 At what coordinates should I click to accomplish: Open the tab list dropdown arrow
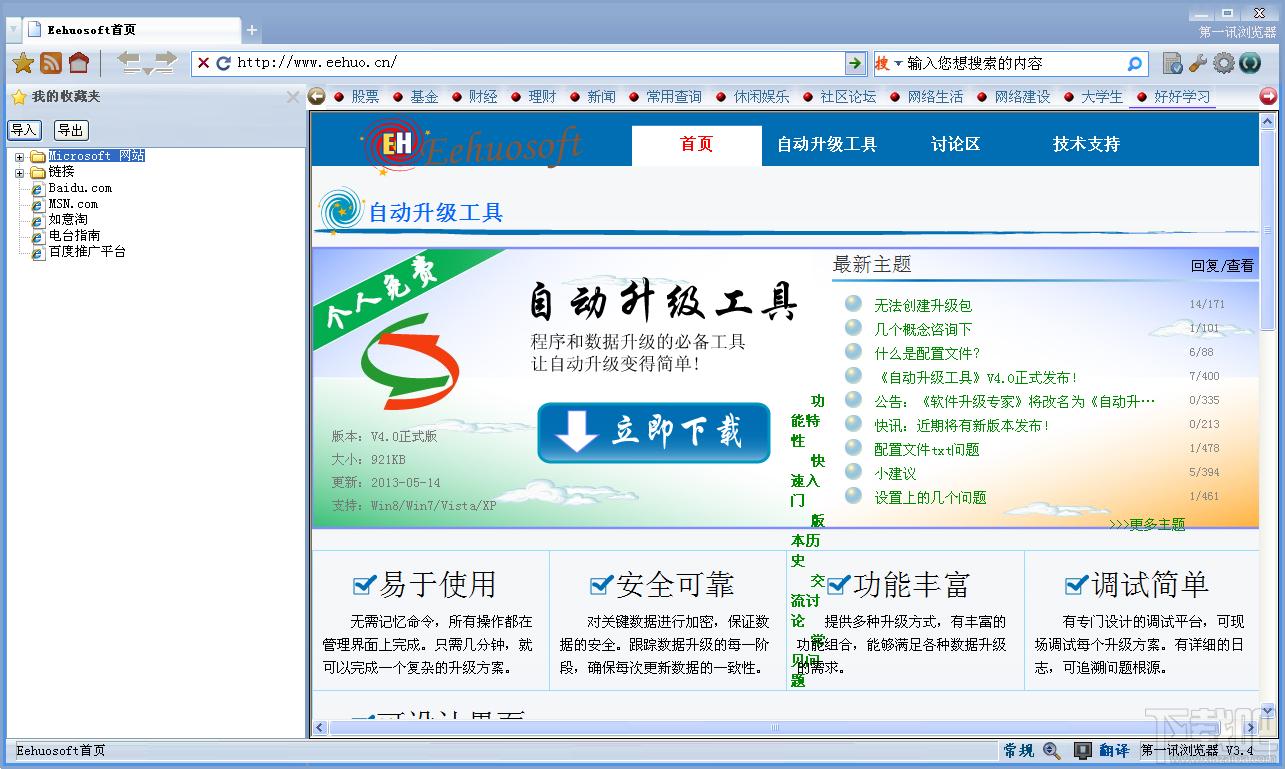pos(13,30)
